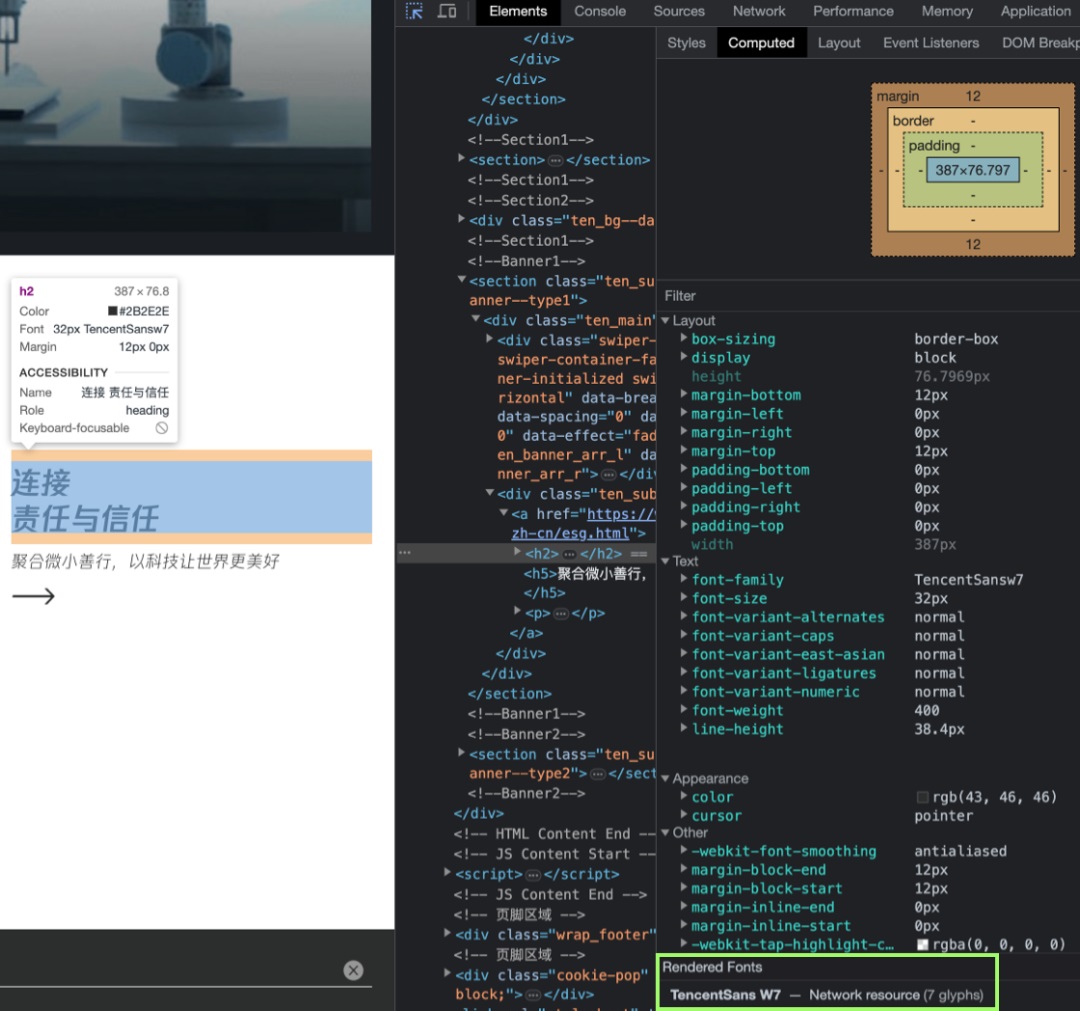1080x1011 pixels.
Task: Close the cookie popup with X icon
Action: [353, 970]
